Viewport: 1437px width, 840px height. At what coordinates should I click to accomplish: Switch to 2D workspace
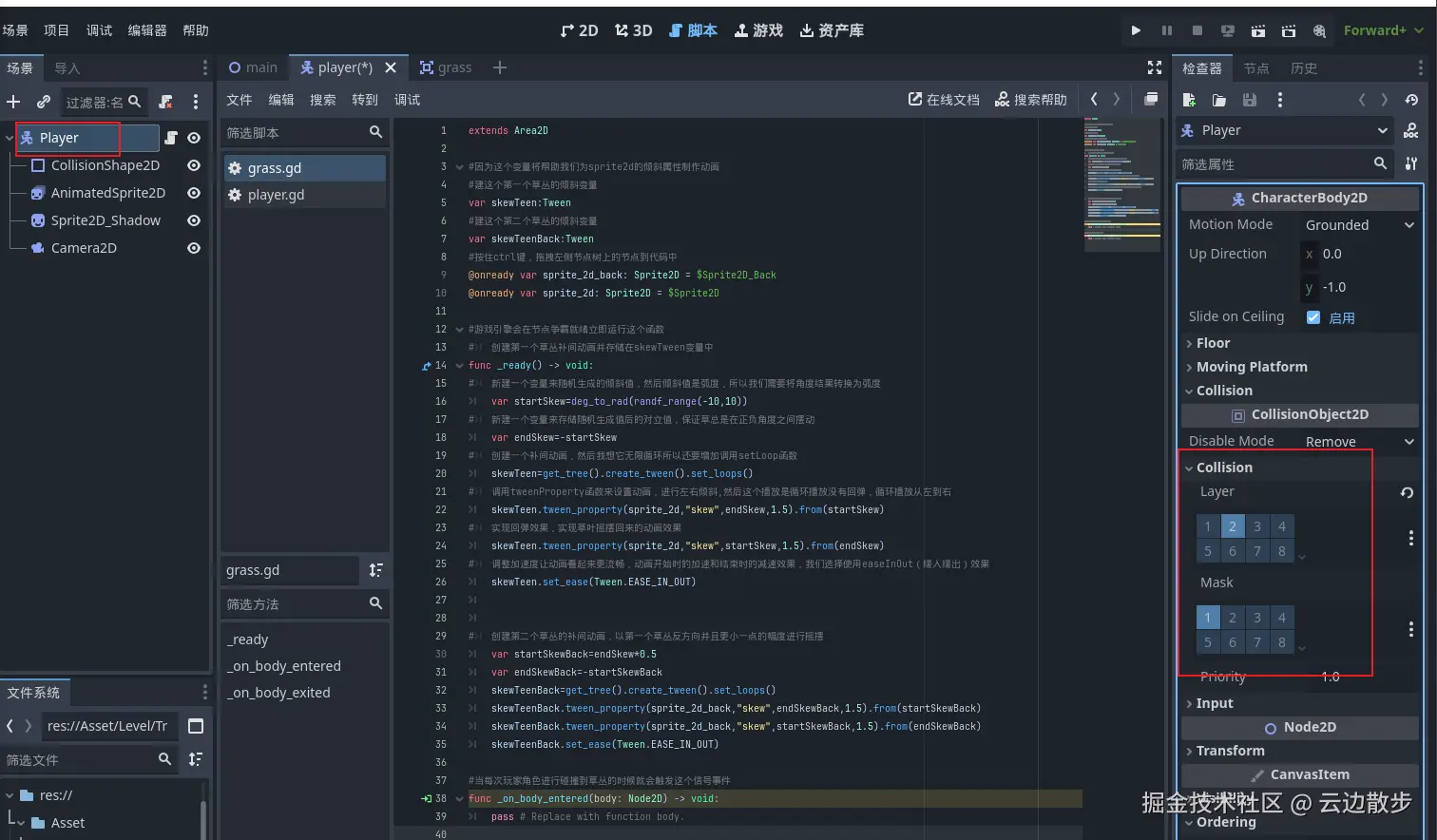point(579,30)
